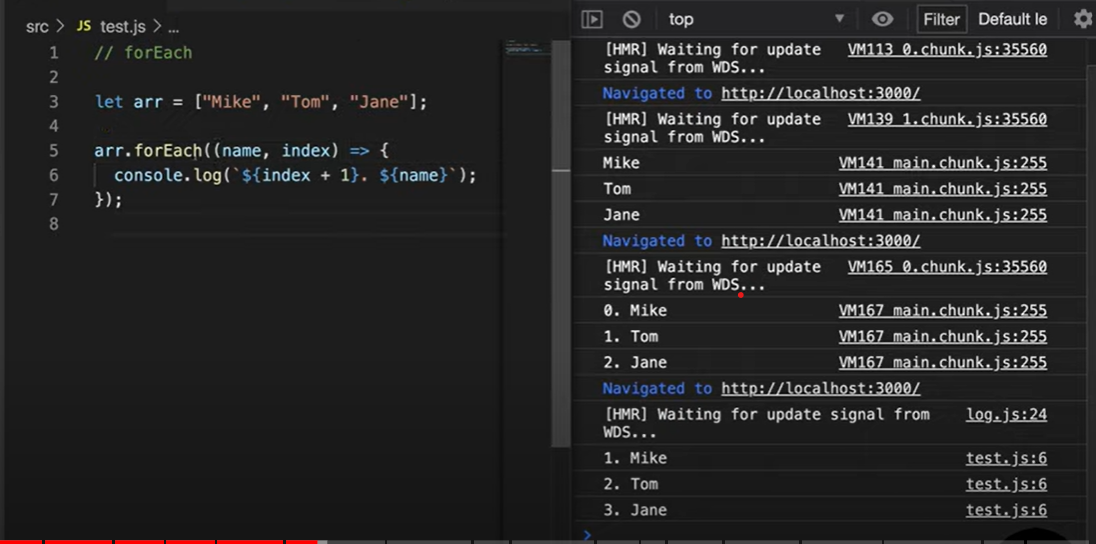
Task: Open the '...' breadcrumb symbol segment
Action: (x=173, y=28)
